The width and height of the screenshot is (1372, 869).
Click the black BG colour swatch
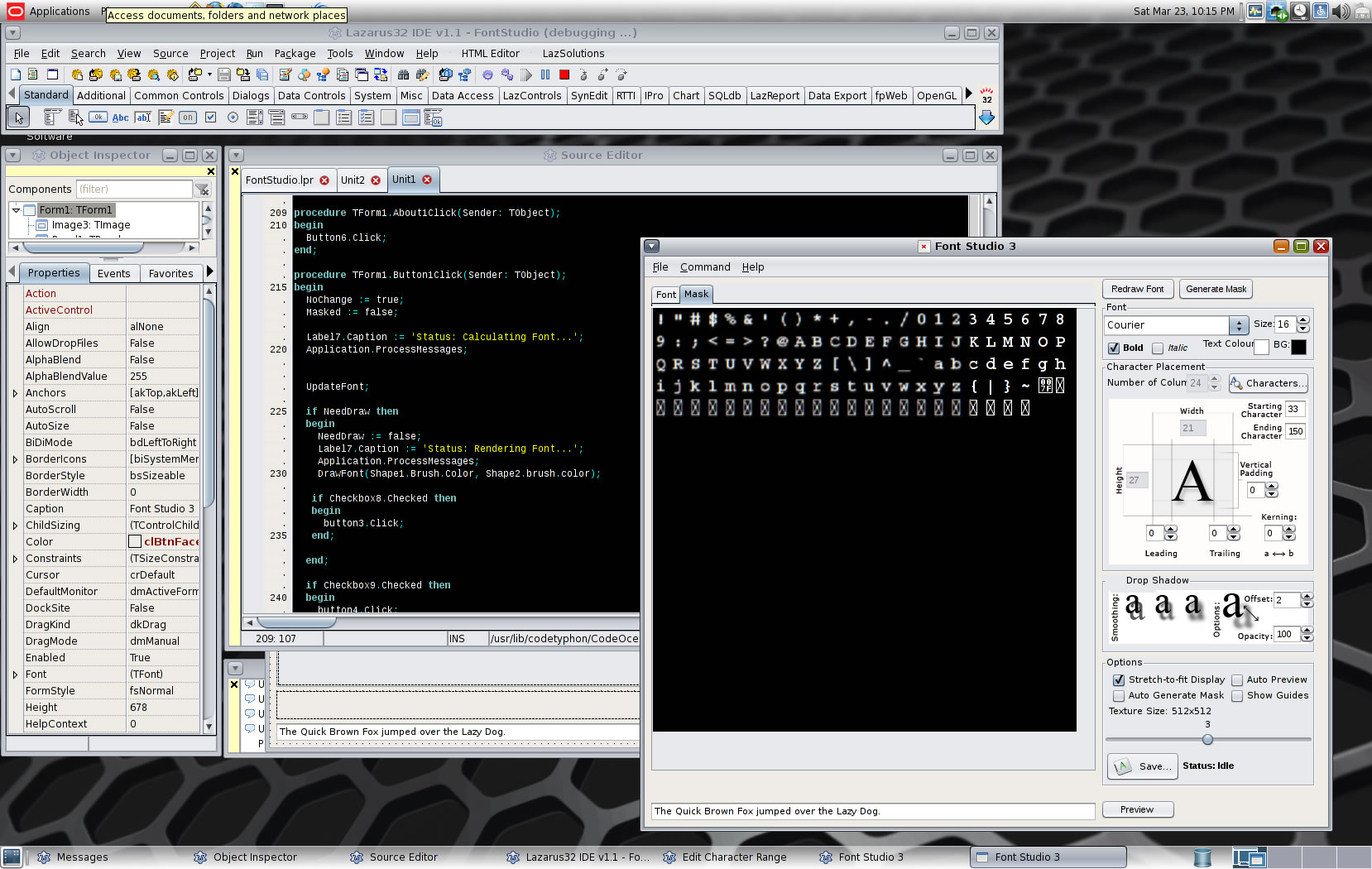[x=1298, y=348]
